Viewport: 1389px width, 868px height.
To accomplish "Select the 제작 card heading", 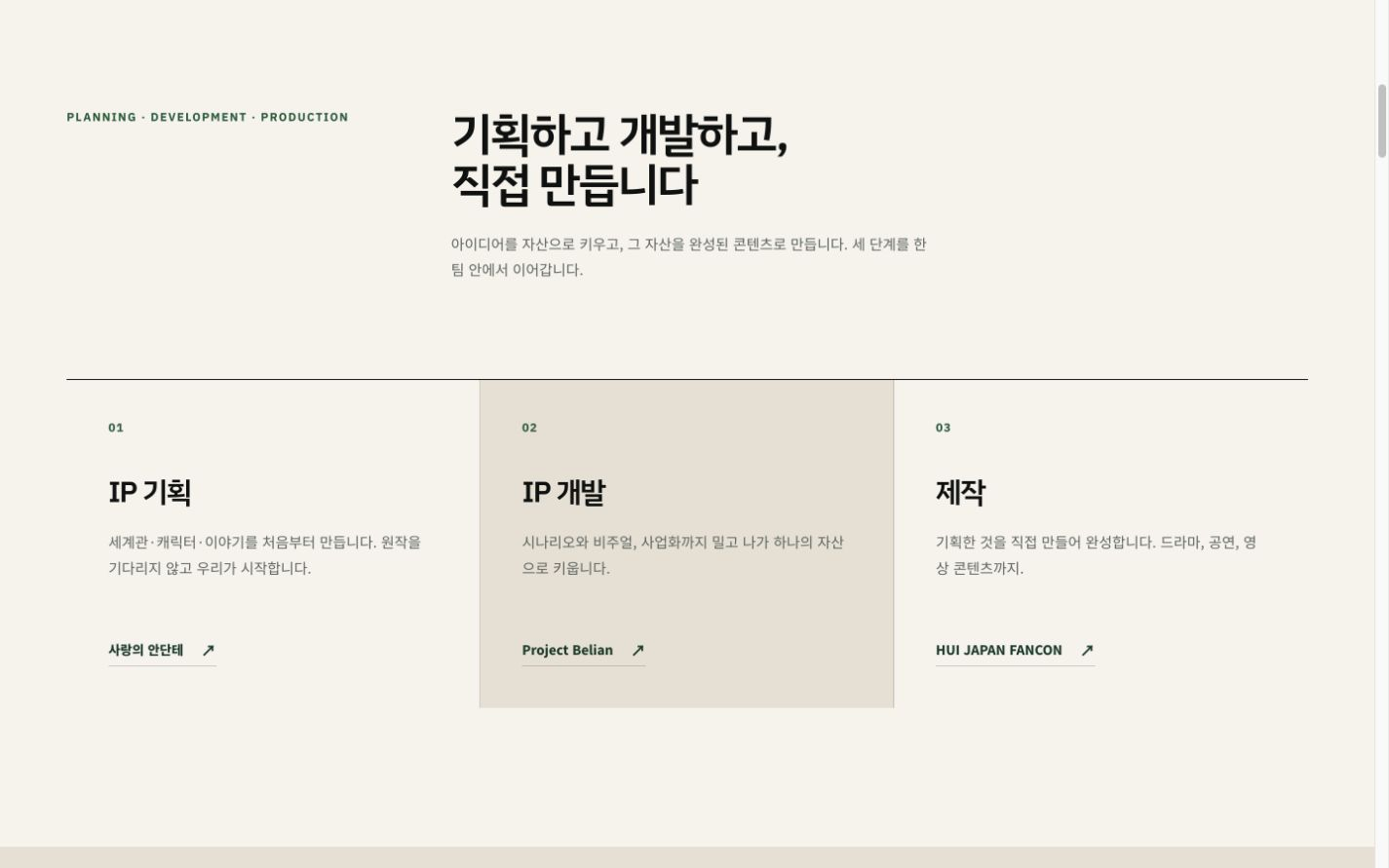I will [x=960, y=492].
